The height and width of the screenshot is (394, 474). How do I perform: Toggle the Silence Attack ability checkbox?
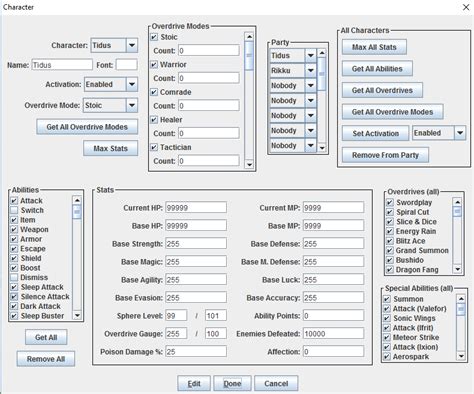click(14, 297)
